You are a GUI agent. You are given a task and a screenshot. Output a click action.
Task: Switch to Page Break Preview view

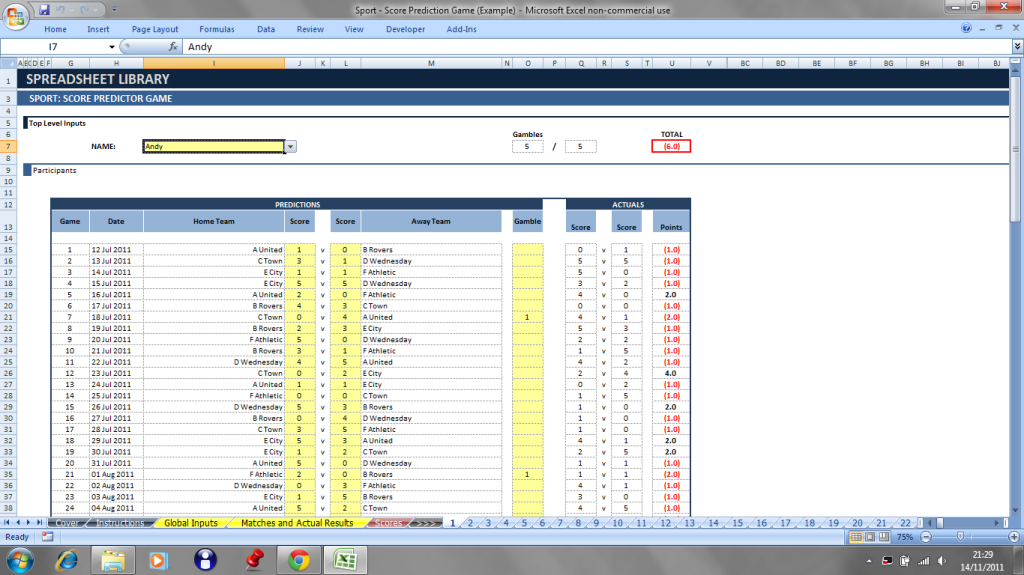point(883,537)
